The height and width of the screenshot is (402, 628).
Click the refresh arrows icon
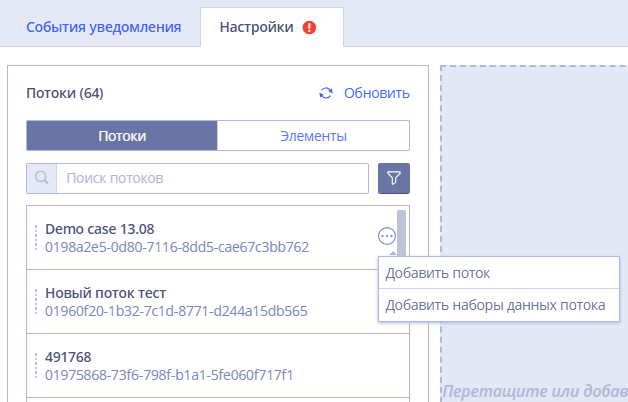pos(326,93)
